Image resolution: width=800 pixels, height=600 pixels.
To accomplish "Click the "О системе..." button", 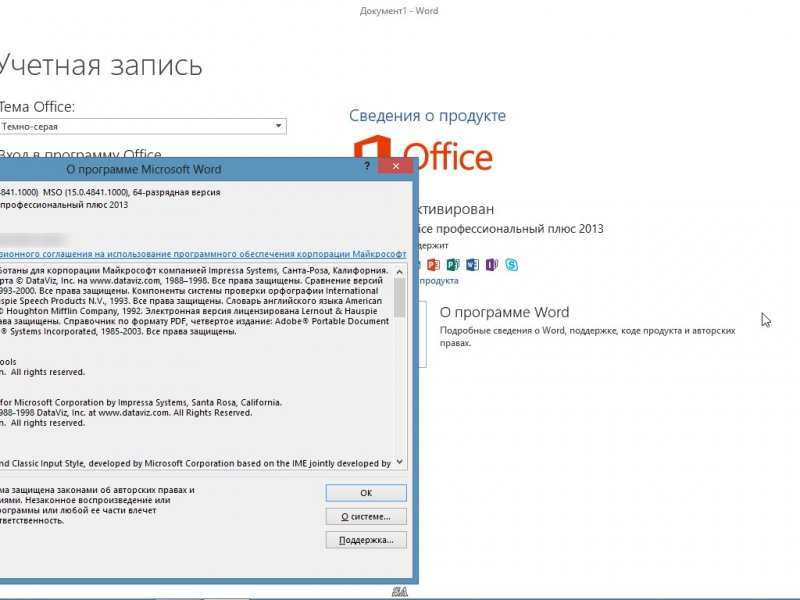I will [366, 516].
